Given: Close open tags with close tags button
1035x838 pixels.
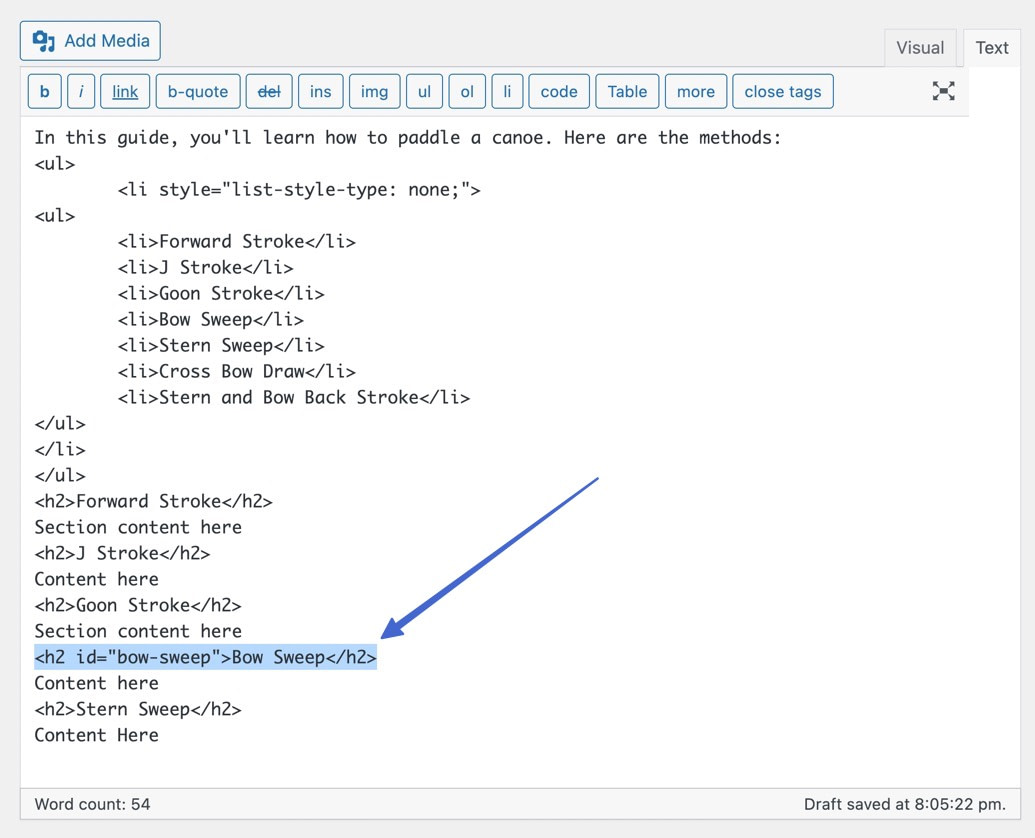Looking at the screenshot, I should point(782,91).
